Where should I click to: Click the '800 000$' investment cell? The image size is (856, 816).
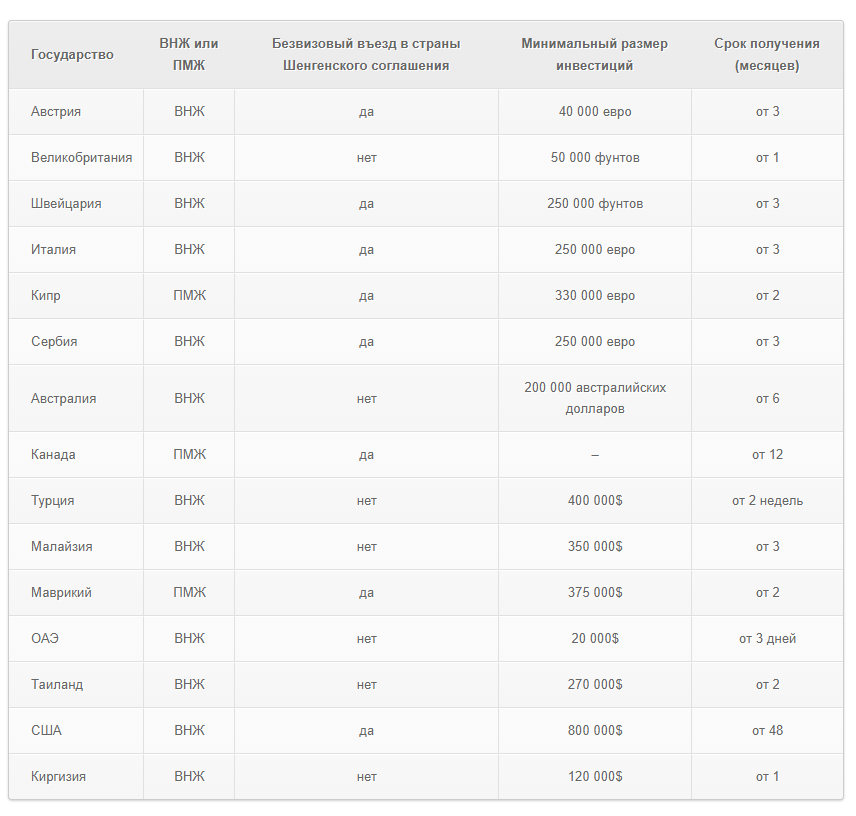pos(594,731)
